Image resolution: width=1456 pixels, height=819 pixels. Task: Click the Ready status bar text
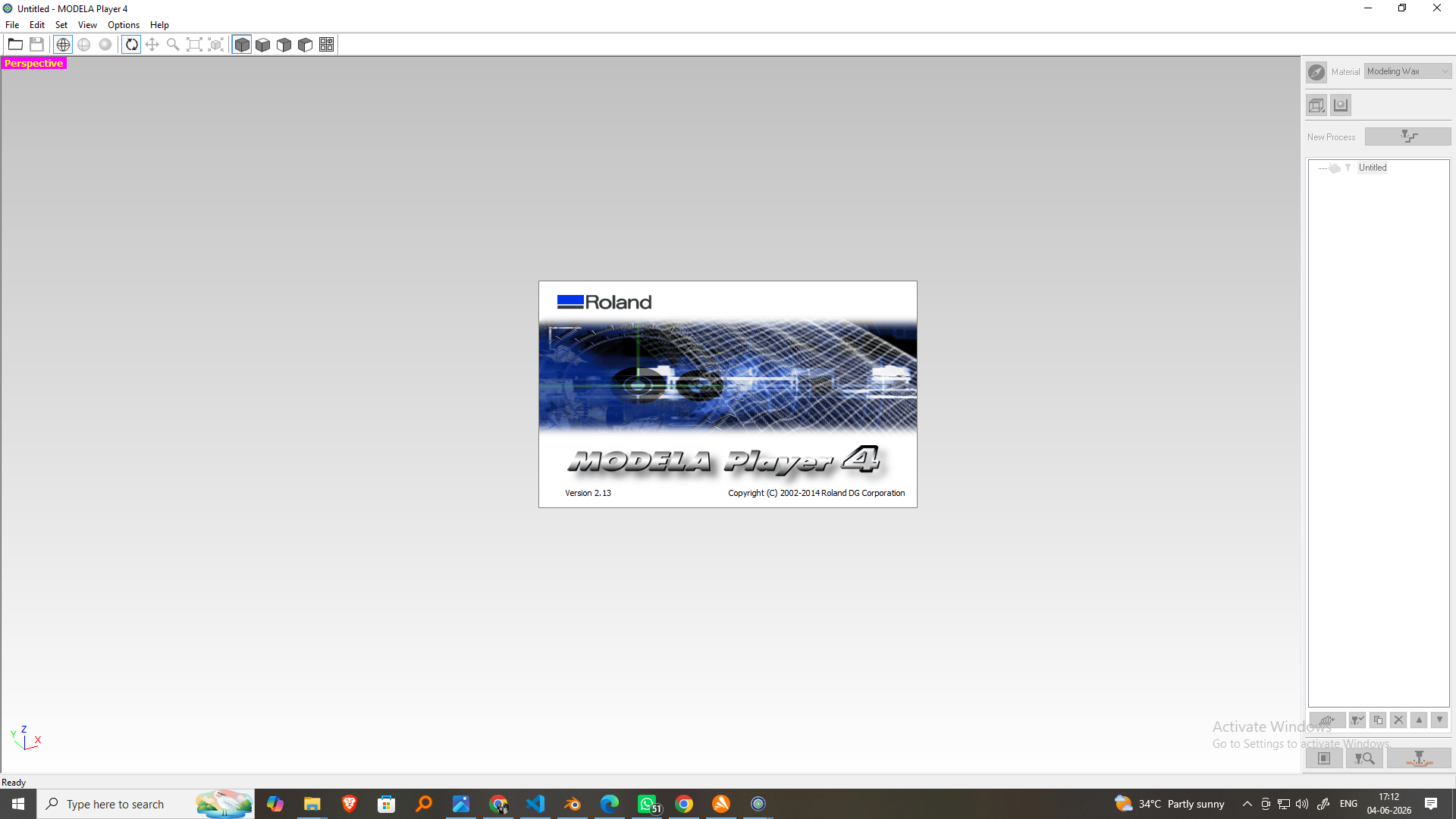(x=14, y=783)
